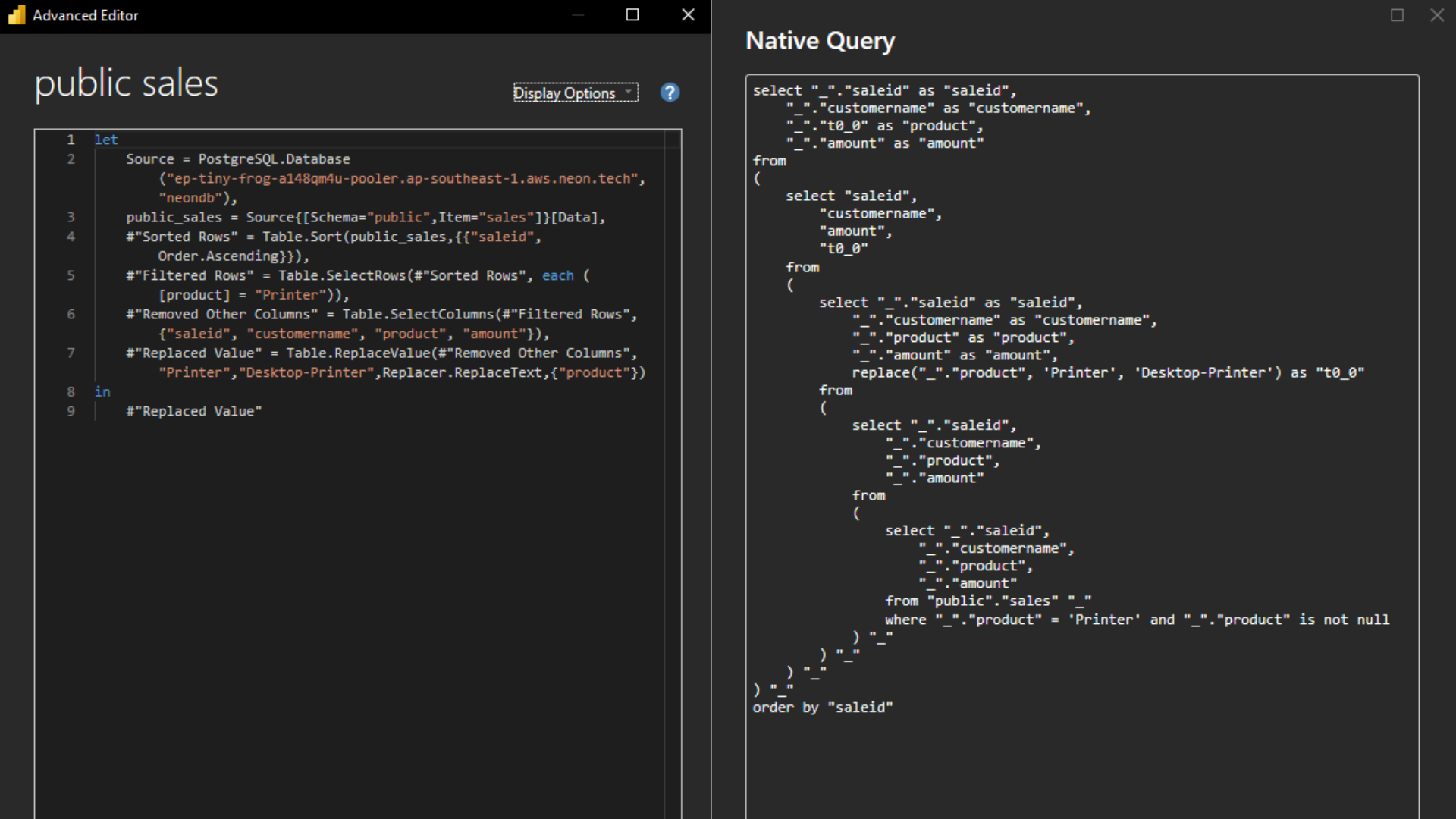Click the Power BI logo in title bar
This screenshot has height=819, width=1456.
16,15
